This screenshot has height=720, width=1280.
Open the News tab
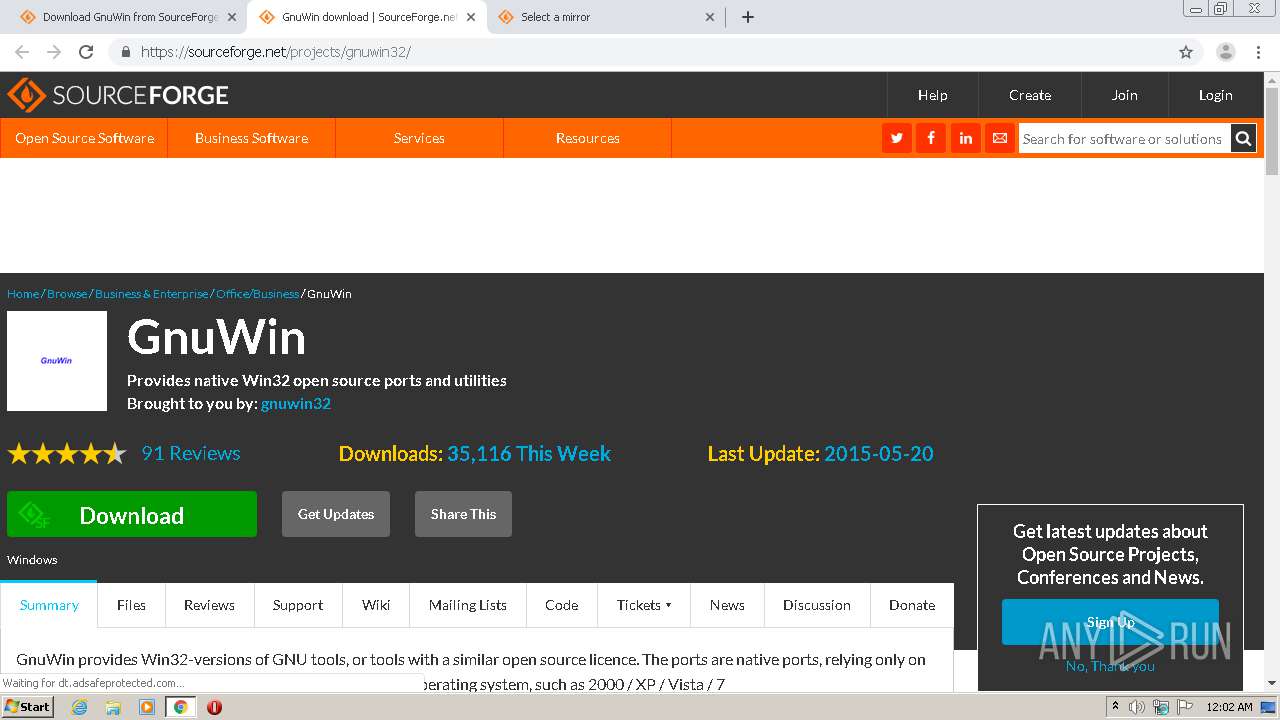pyautogui.click(x=727, y=605)
